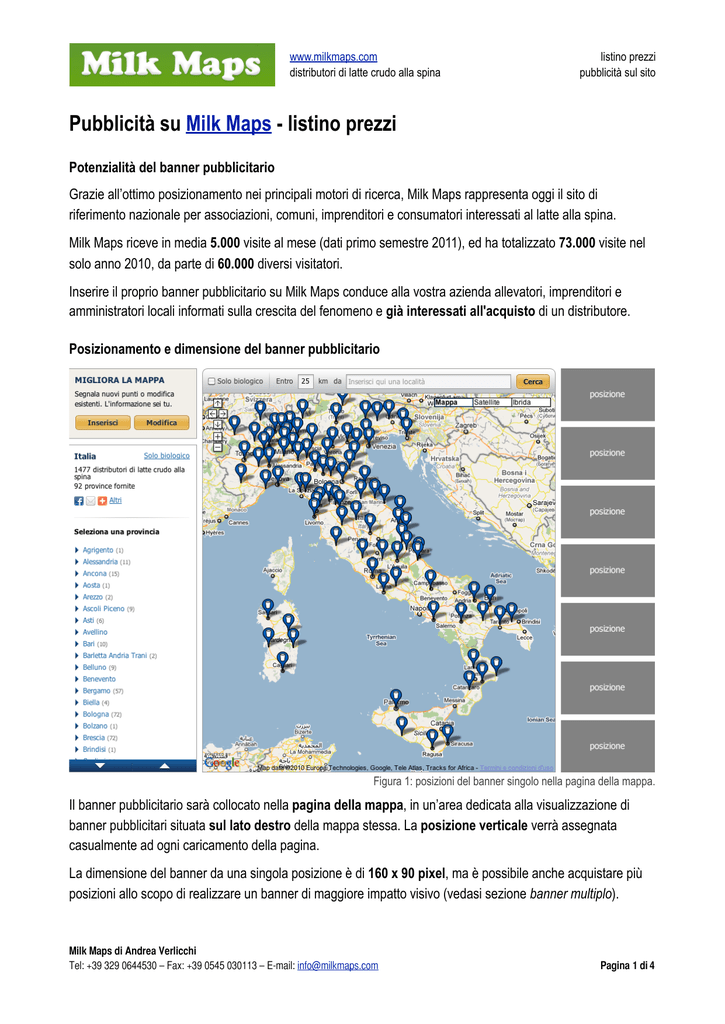Viewport: 725px width, 1024px height.
Task: Click the 'MIGLIORA LA MAPPA' heading
Action: pos(120,380)
